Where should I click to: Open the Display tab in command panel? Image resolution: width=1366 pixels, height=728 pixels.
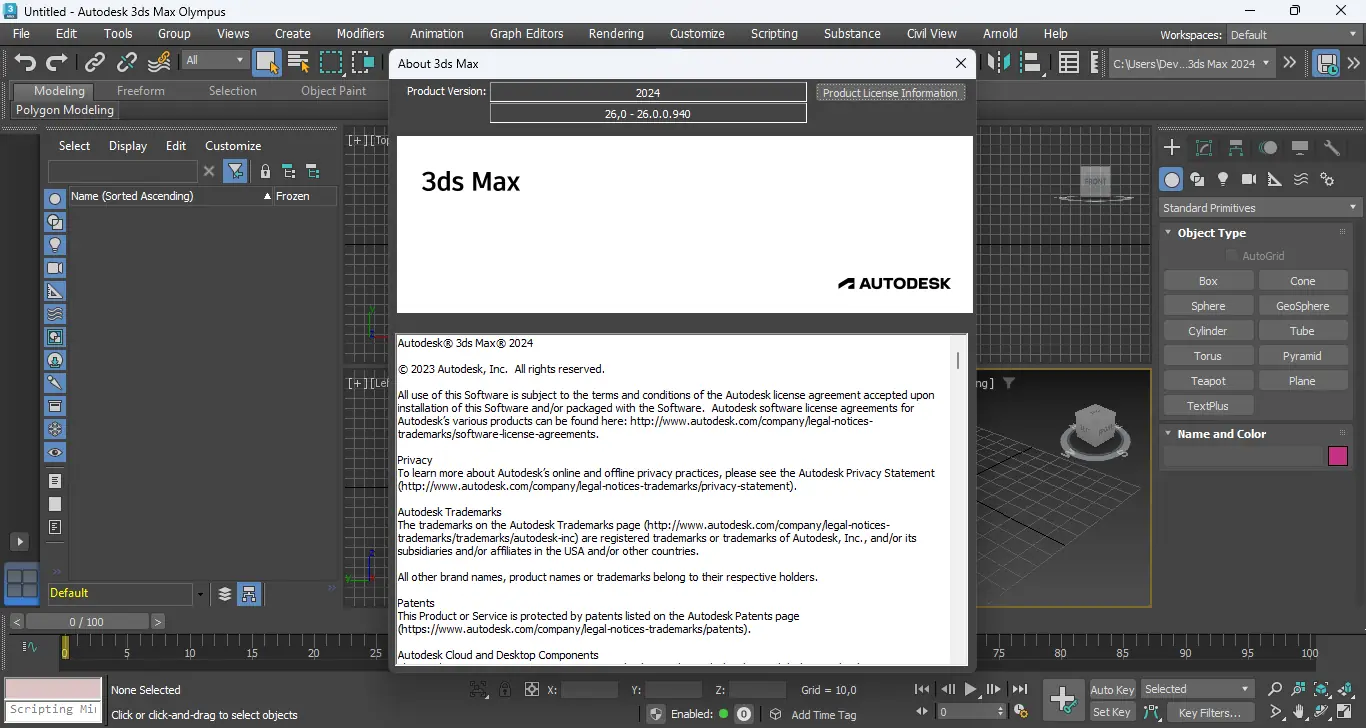tap(1300, 148)
